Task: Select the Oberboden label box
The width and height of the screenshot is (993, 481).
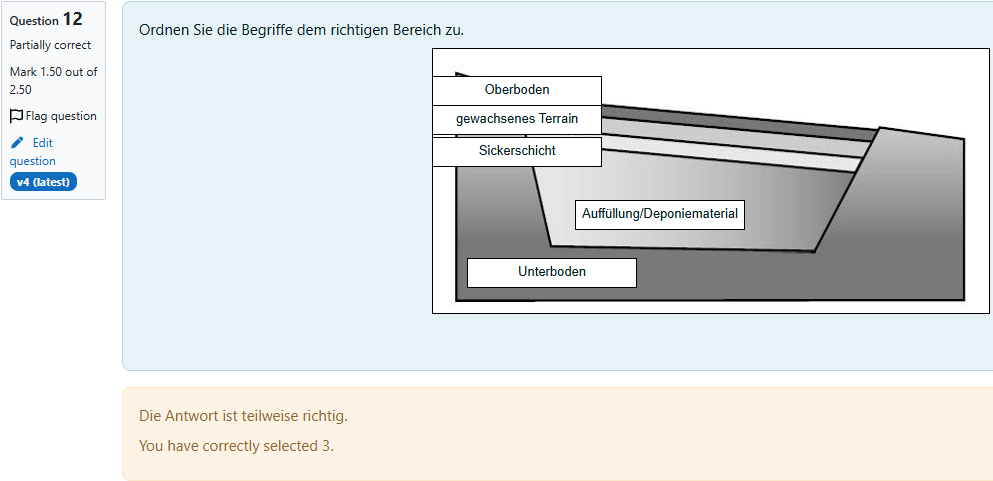Action: tap(517, 91)
